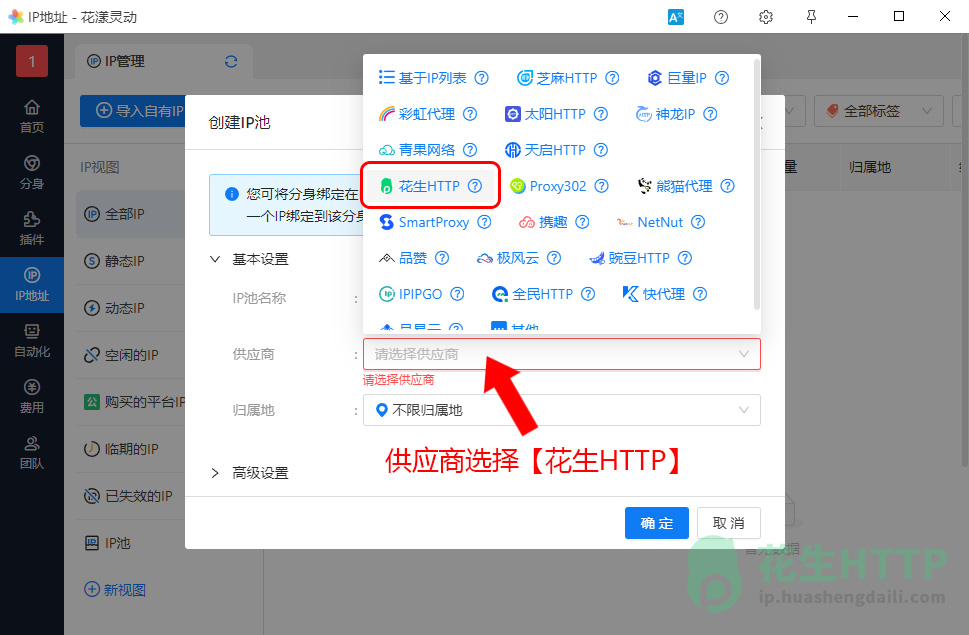Open the 全部标签 tag filter dropdown

click(878, 111)
